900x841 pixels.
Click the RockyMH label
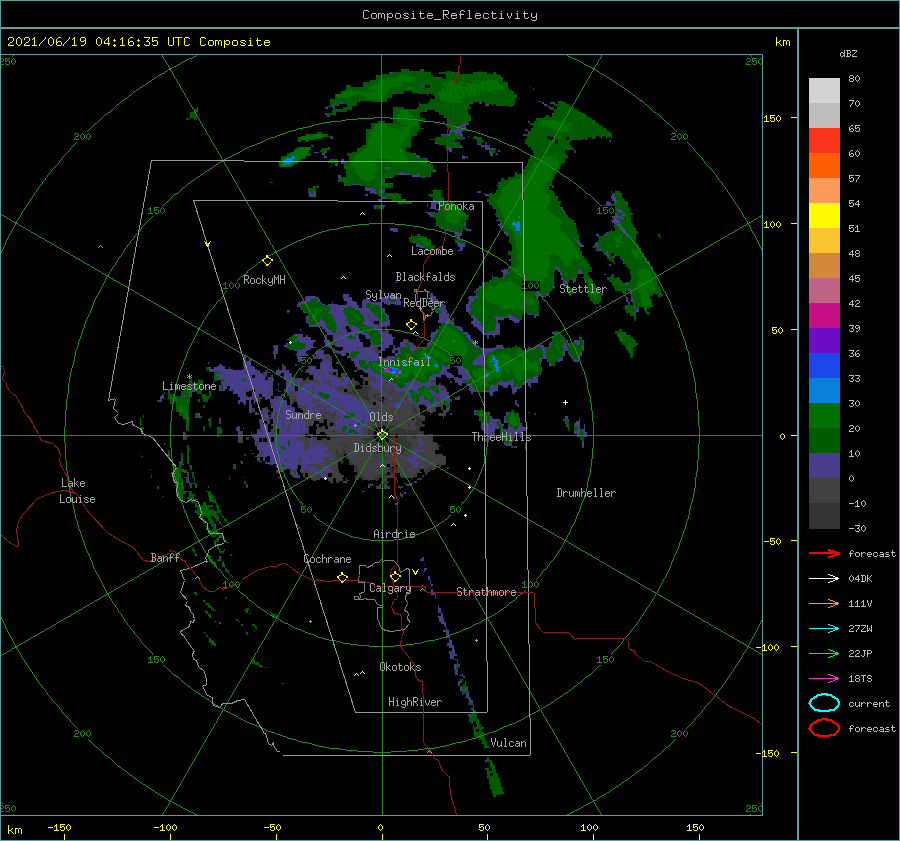click(264, 280)
